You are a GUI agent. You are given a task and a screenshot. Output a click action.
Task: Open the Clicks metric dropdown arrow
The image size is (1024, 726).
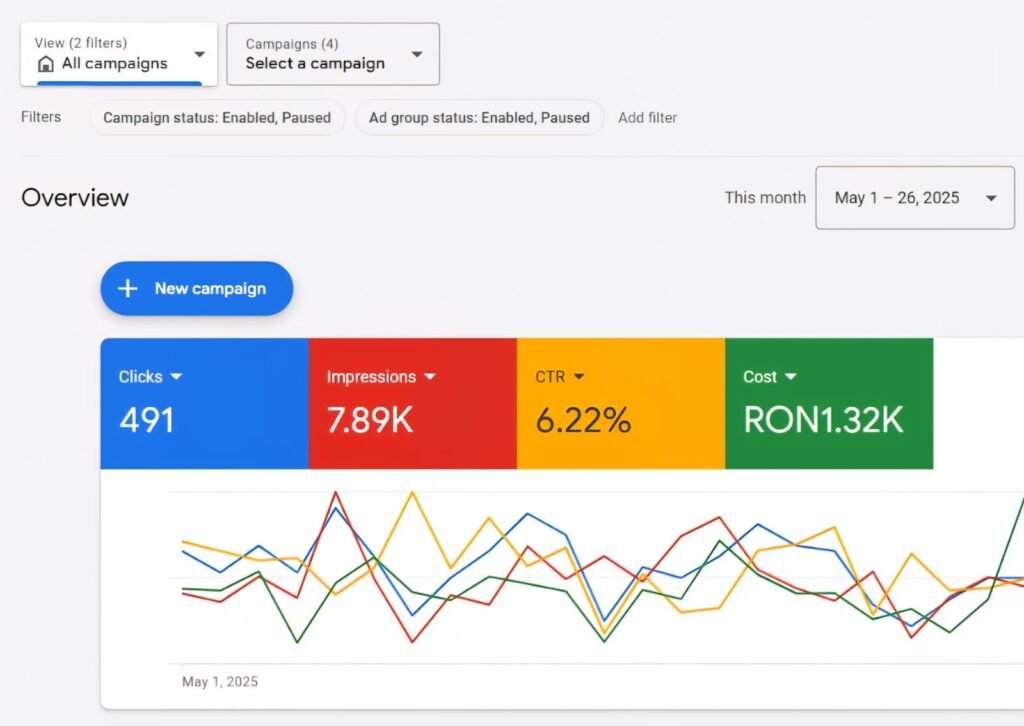pos(176,377)
